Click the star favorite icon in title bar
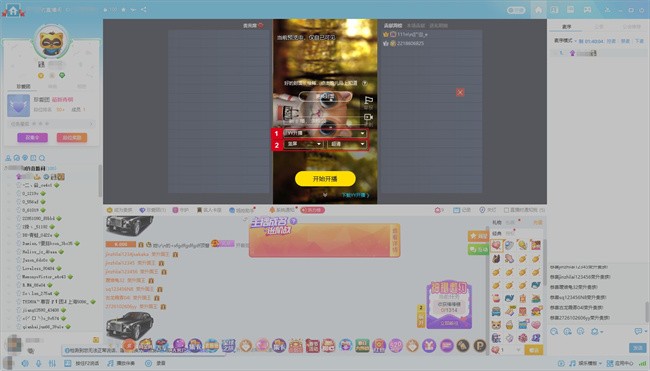The width and height of the screenshot is (650, 371). coord(124,9)
